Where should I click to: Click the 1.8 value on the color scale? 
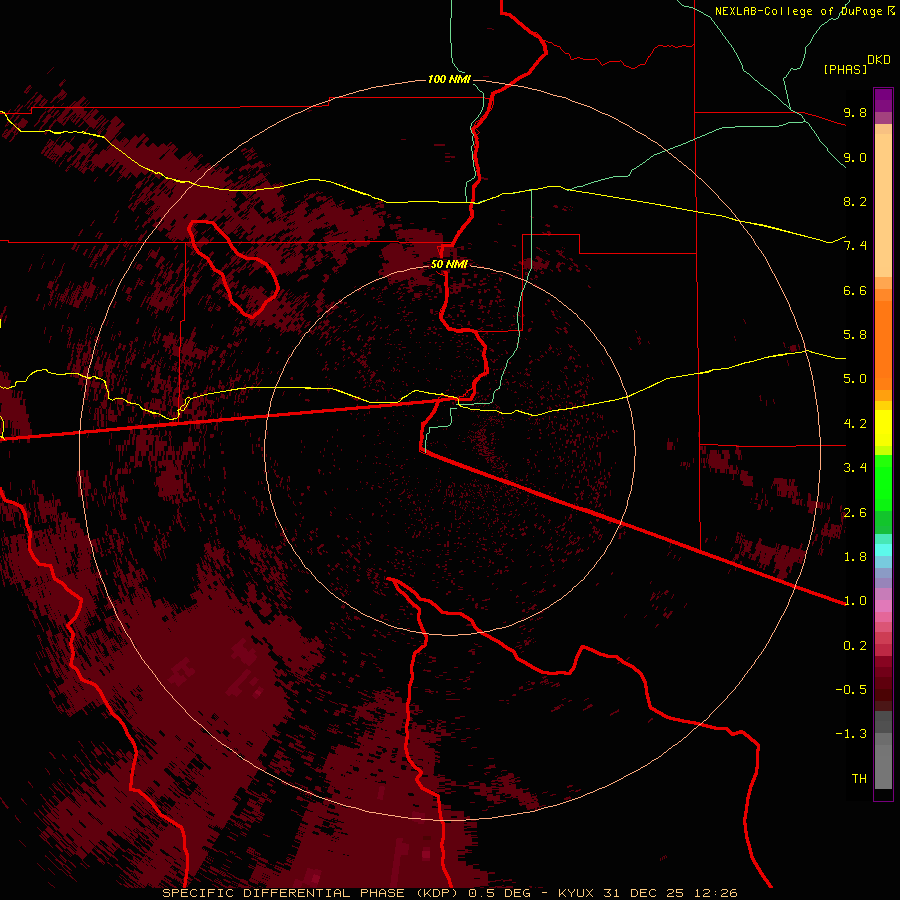[x=855, y=557]
